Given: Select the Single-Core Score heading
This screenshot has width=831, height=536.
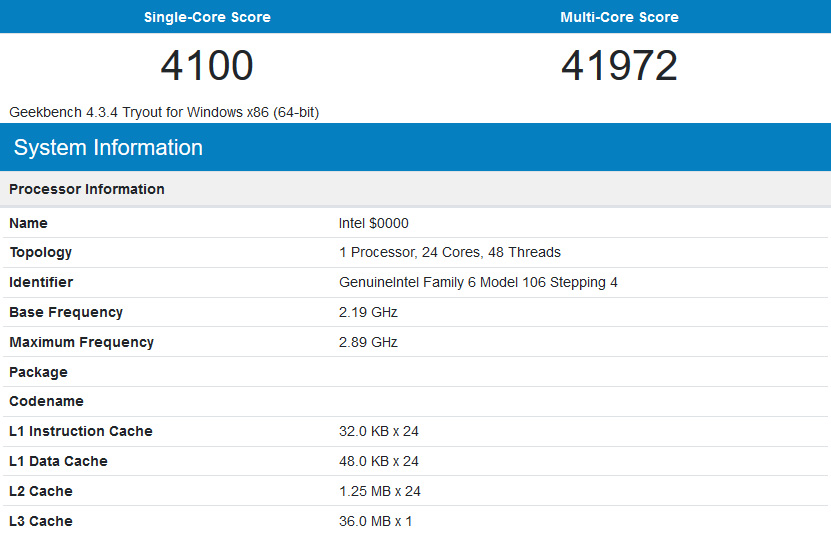Looking at the screenshot, I should 207,17.
